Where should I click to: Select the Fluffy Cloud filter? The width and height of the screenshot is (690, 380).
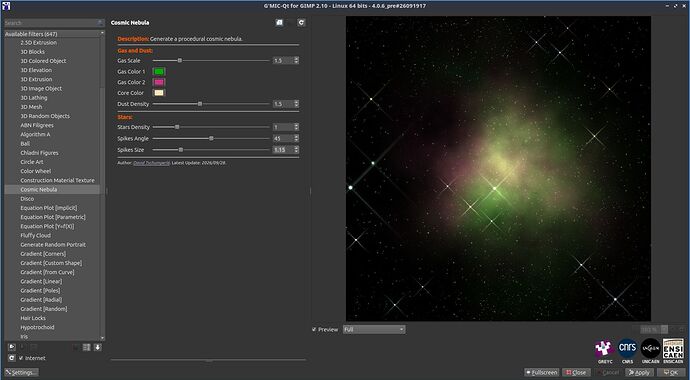click(x=35, y=236)
